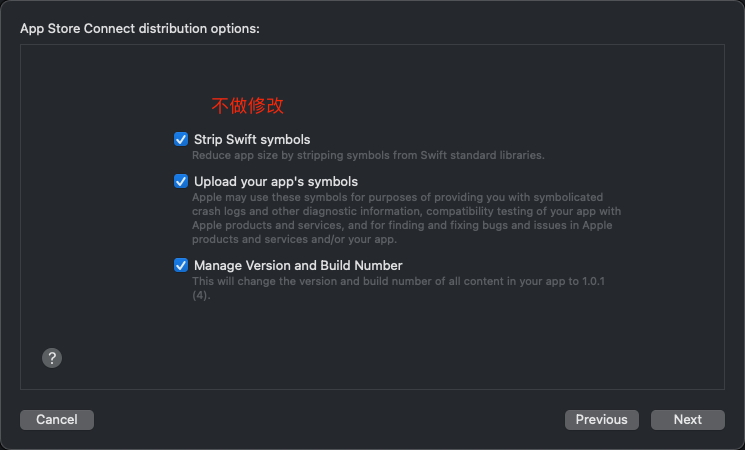Click the Apple may use these symbols paragraph
This screenshot has width=745, height=450.
pos(406,218)
